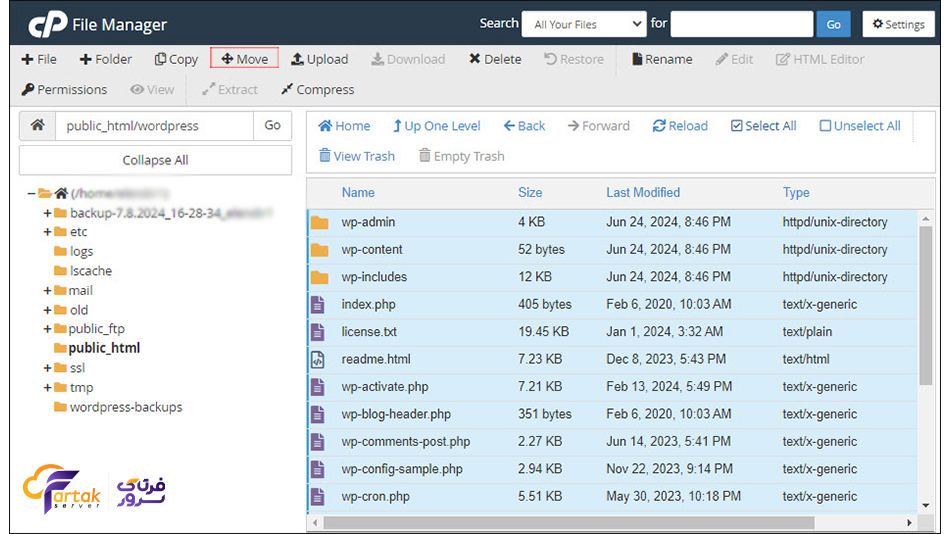
Task: Open the Compress tool
Action: [317, 89]
